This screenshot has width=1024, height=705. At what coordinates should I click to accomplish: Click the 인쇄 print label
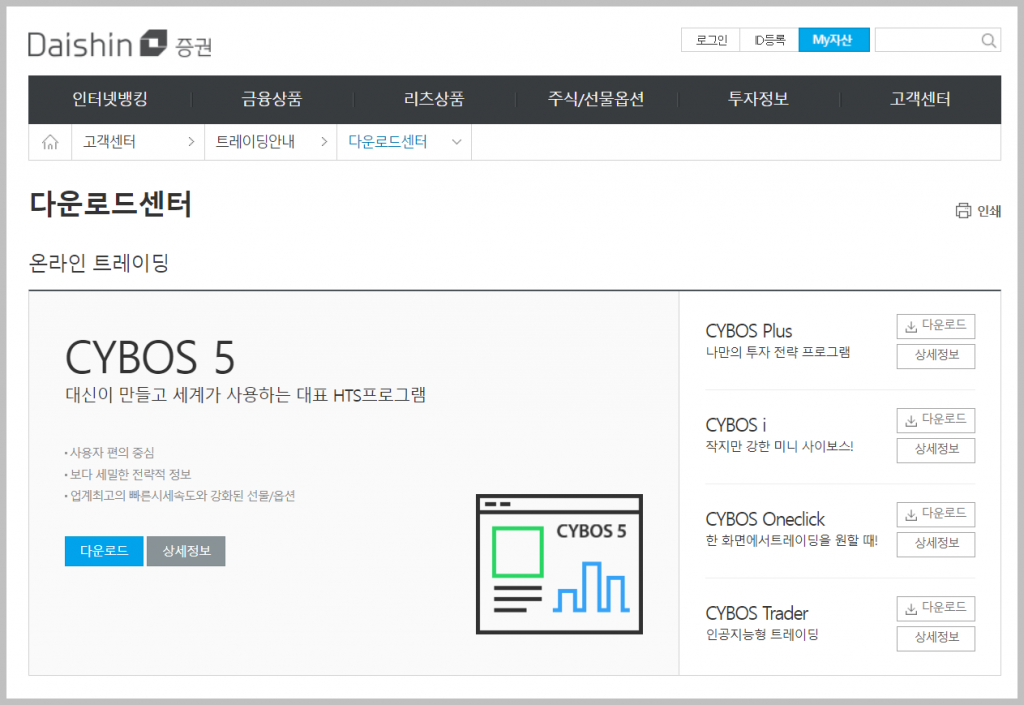pyautogui.click(x=989, y=211)
